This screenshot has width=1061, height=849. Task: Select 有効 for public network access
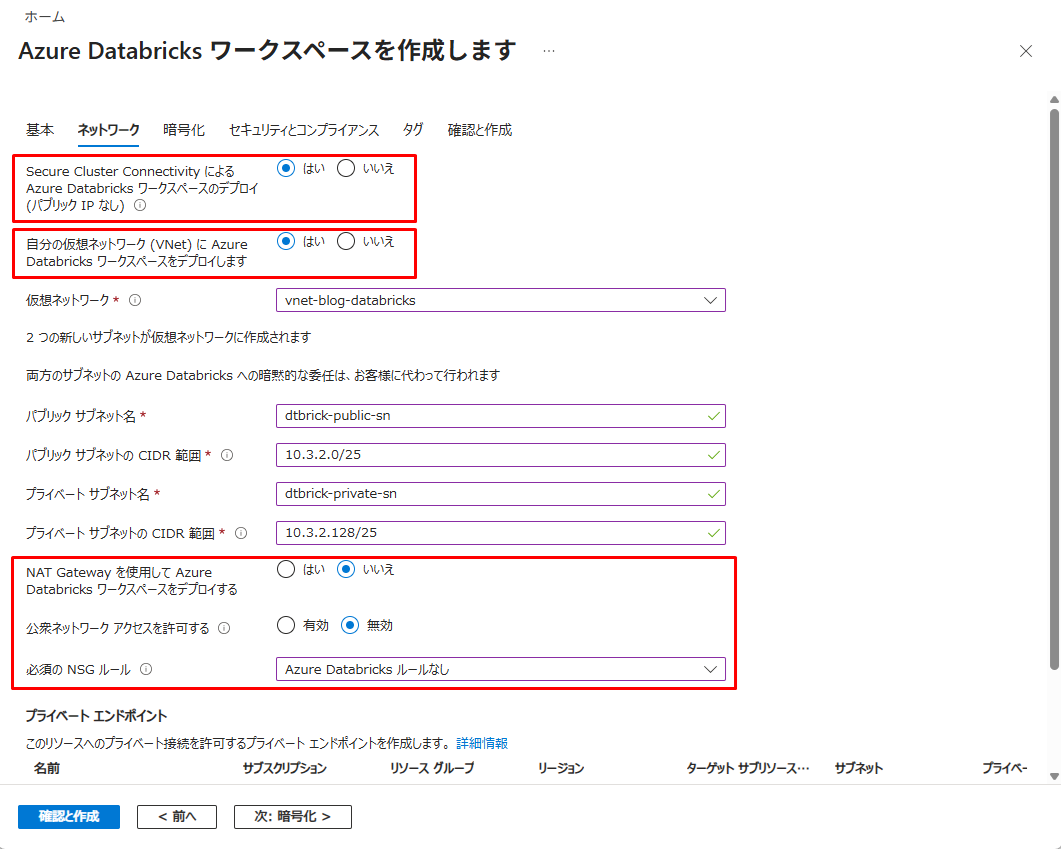click(286, 625)
